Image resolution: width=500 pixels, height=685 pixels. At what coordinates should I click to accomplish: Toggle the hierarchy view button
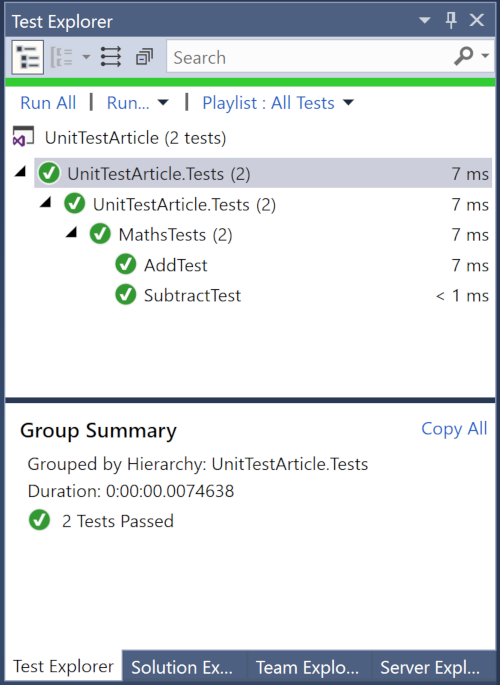pyautogui.click(x=28, y=57)
